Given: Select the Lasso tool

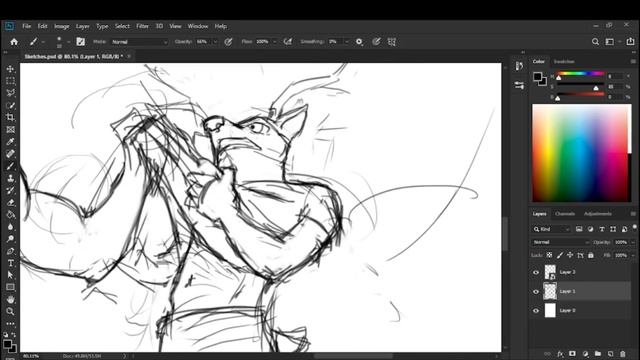Looking at the screenshot, I should 11,93.
